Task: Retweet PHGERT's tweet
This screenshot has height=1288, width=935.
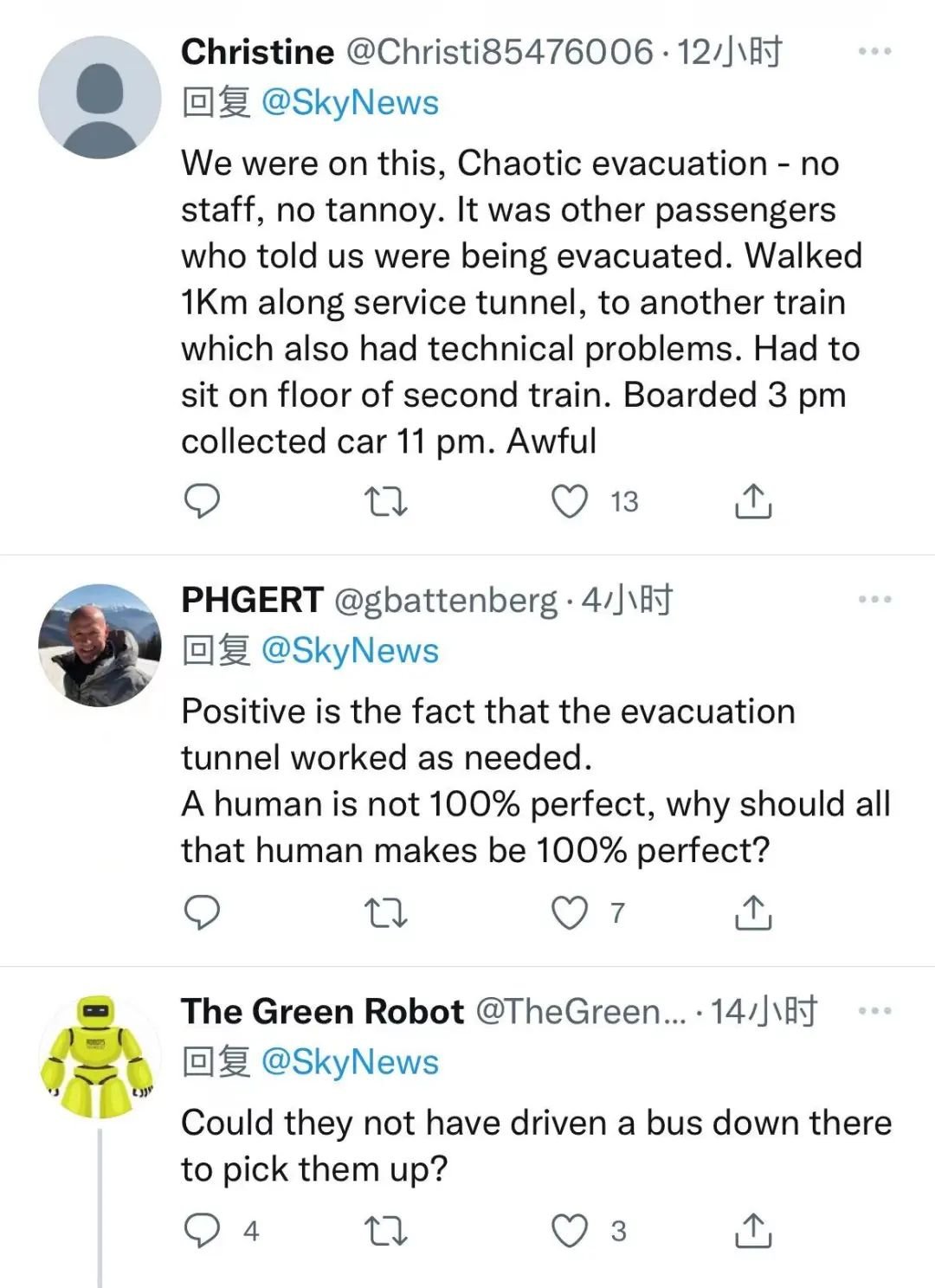Action: click(x=385, y=912)
